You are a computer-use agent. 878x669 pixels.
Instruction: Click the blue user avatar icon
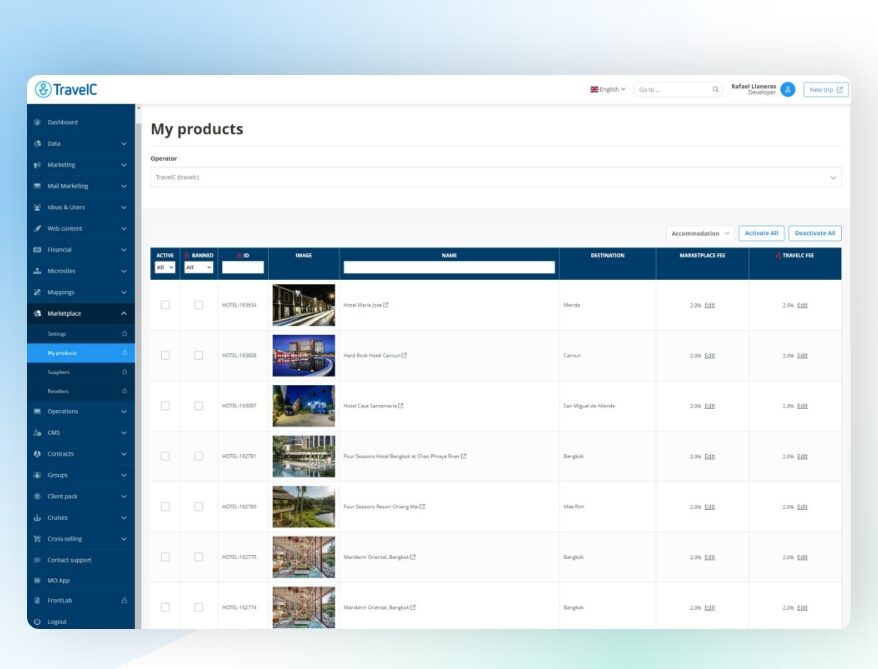[x=787, y=89]
